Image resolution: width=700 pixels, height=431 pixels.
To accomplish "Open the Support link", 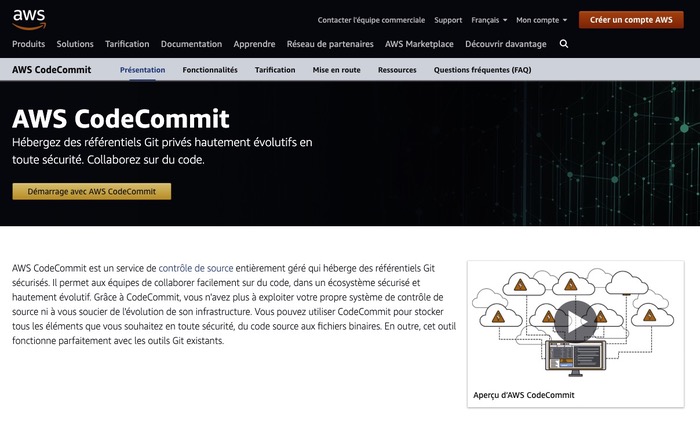I will (448, 20).
